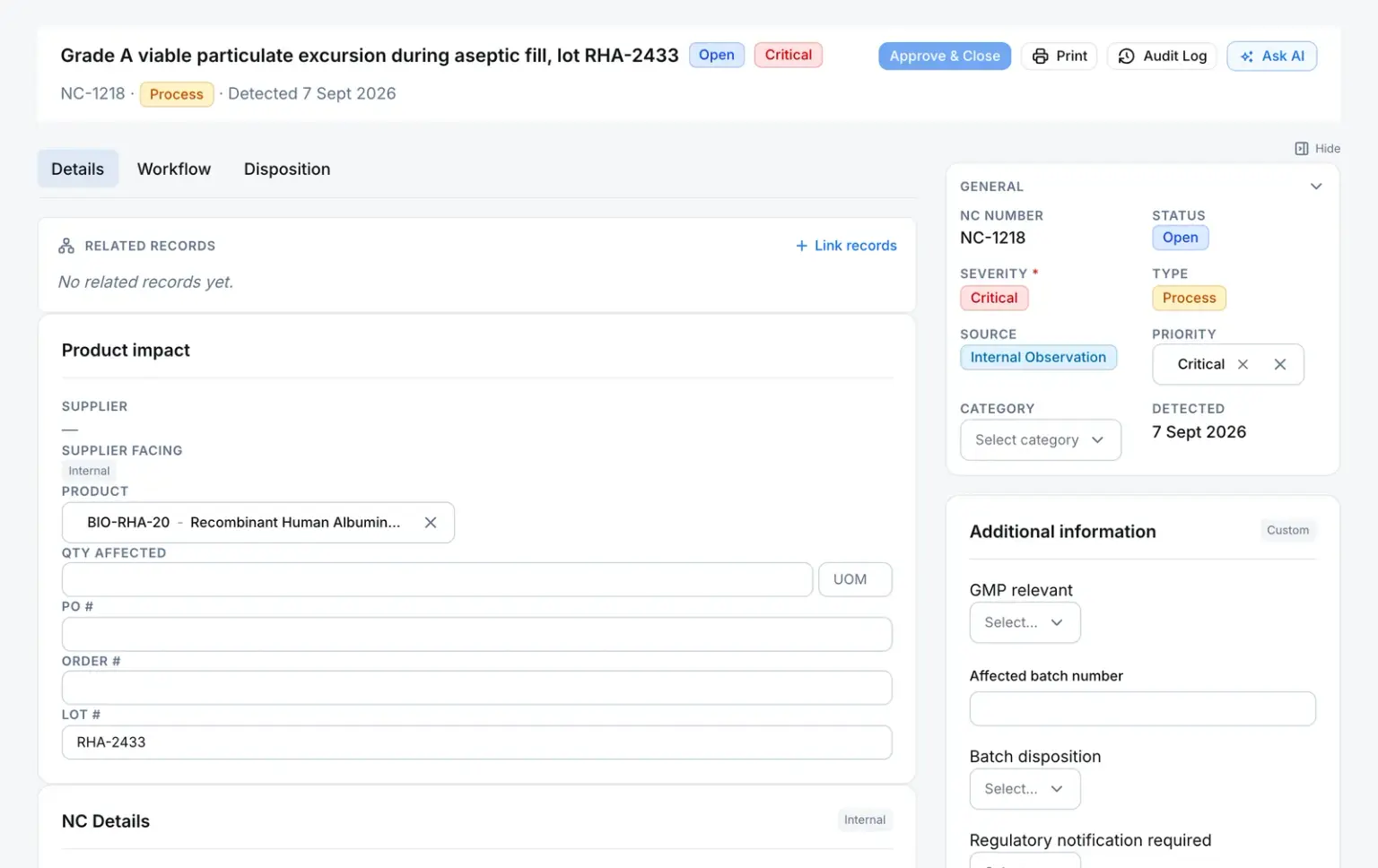The height and width of the screenshot is (868, 1378).
Task: Click the printer icon in Print button
Action: [x=1040, y=56]
